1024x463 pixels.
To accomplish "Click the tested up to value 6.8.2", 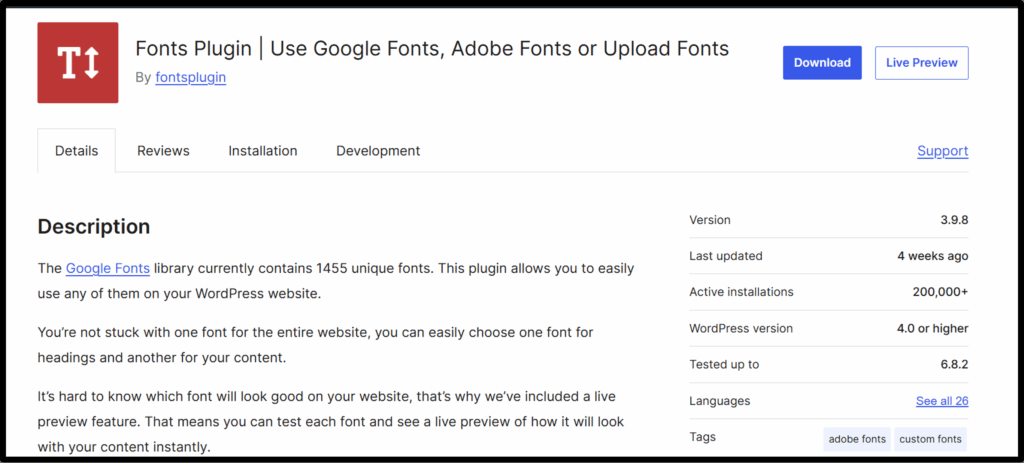I will click(955, 364).
